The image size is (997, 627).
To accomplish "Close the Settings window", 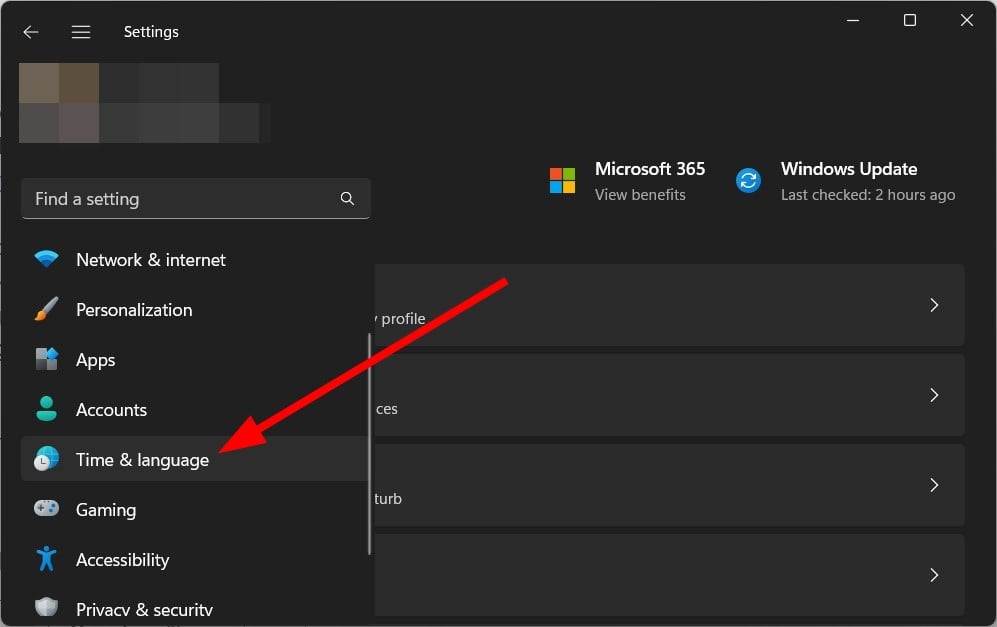I will coord(966,20).
